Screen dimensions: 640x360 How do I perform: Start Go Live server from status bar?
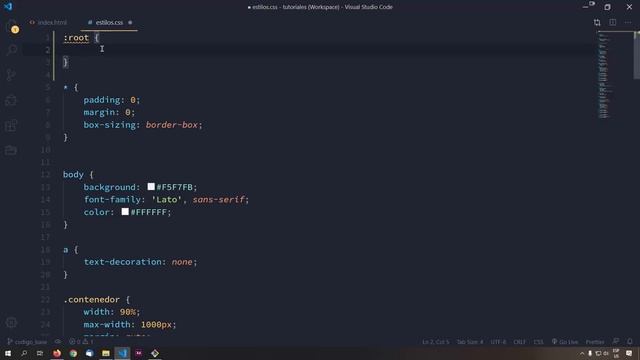point(565,342)
